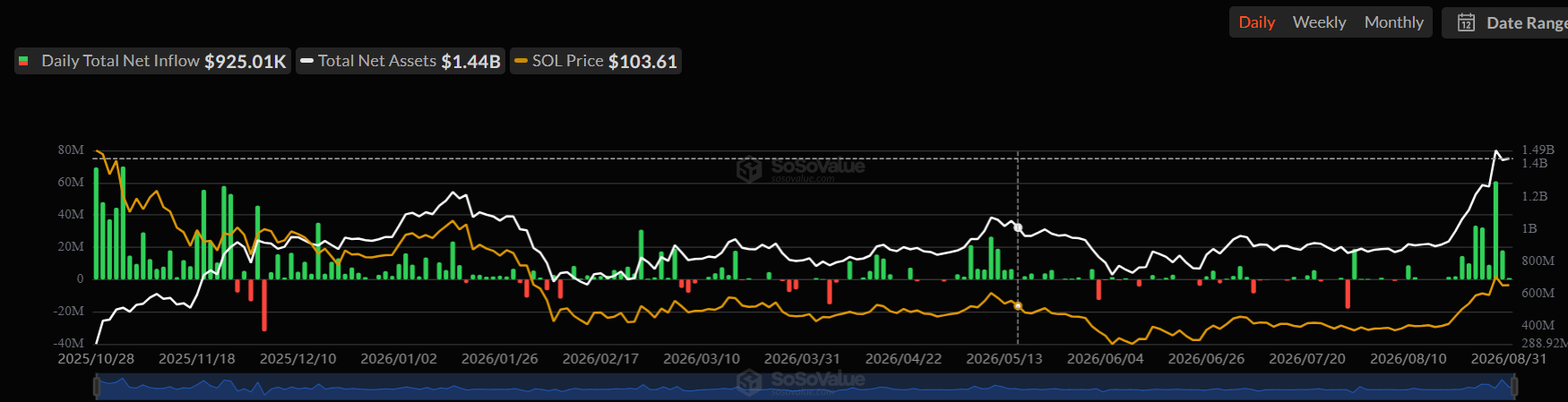Click the $925.01K net inflow value

click(246, 61)
